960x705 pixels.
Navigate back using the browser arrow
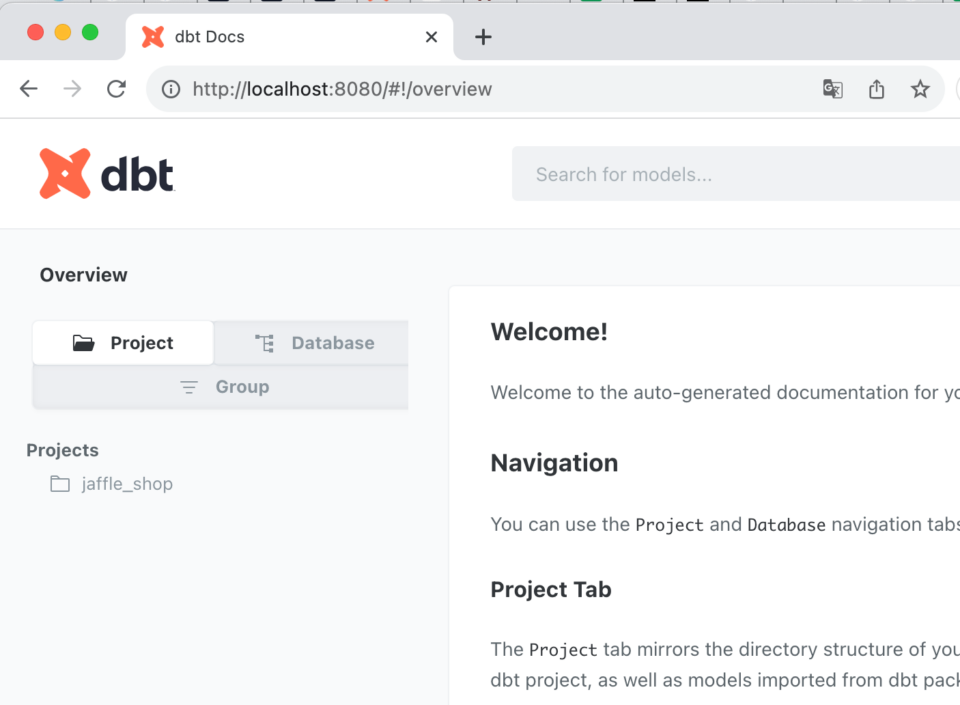click(28, 89)
